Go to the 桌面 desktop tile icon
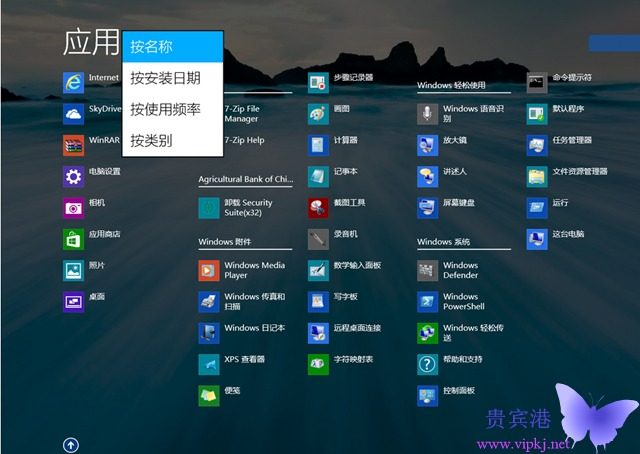Screen dimensions: 640x454 click(73, 302)
